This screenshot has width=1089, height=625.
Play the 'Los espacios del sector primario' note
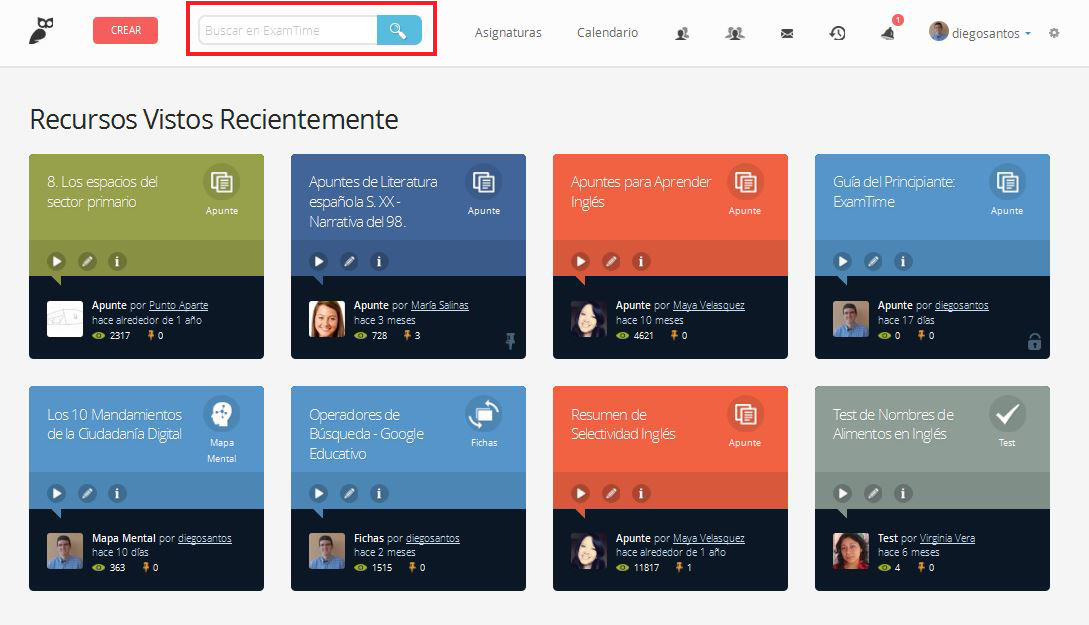tap(57, 261)
